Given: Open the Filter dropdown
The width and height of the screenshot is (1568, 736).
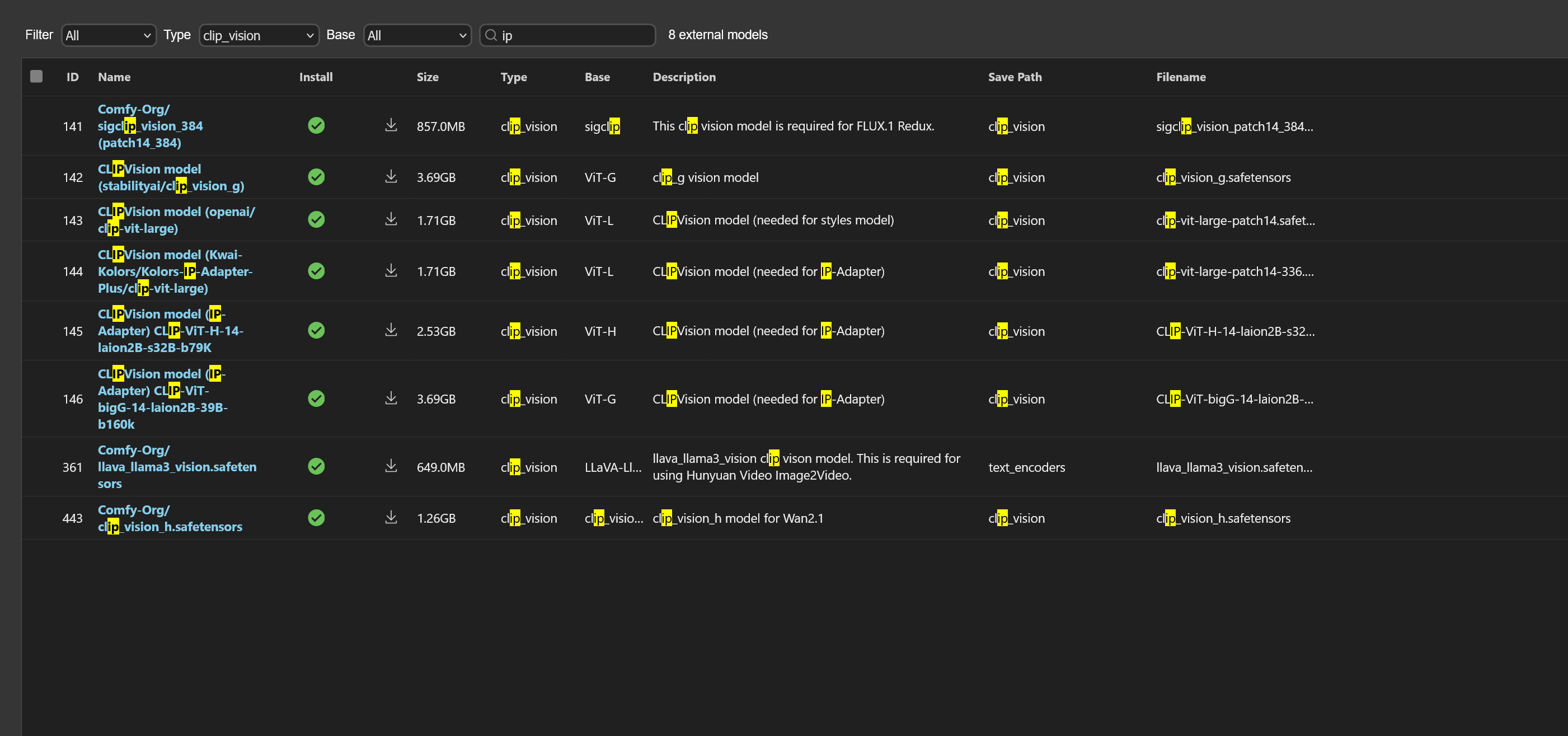Looking at the screenshot, I should tap(109, 35).
